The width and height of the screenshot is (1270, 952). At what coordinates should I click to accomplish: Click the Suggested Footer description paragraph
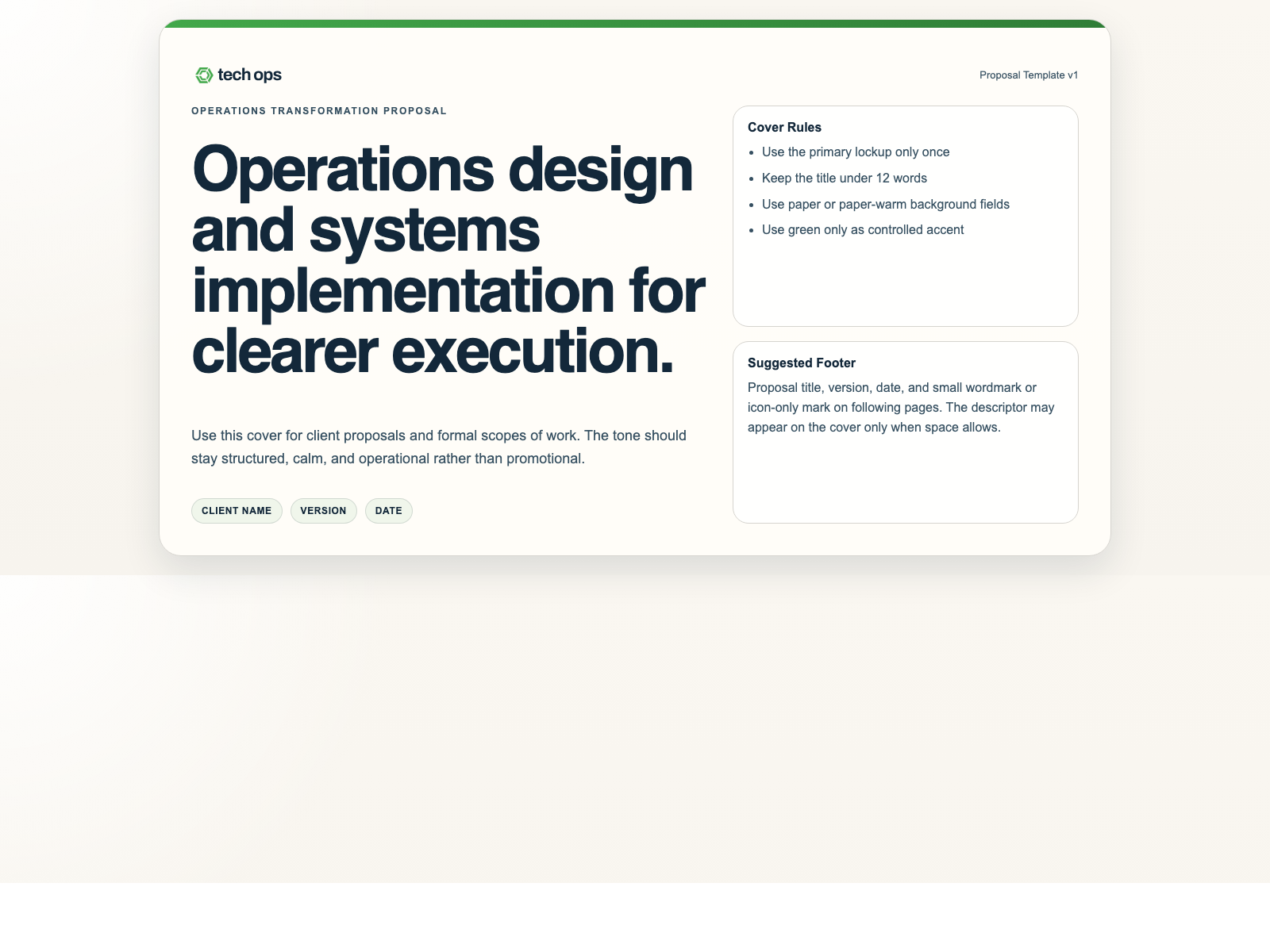900,408
